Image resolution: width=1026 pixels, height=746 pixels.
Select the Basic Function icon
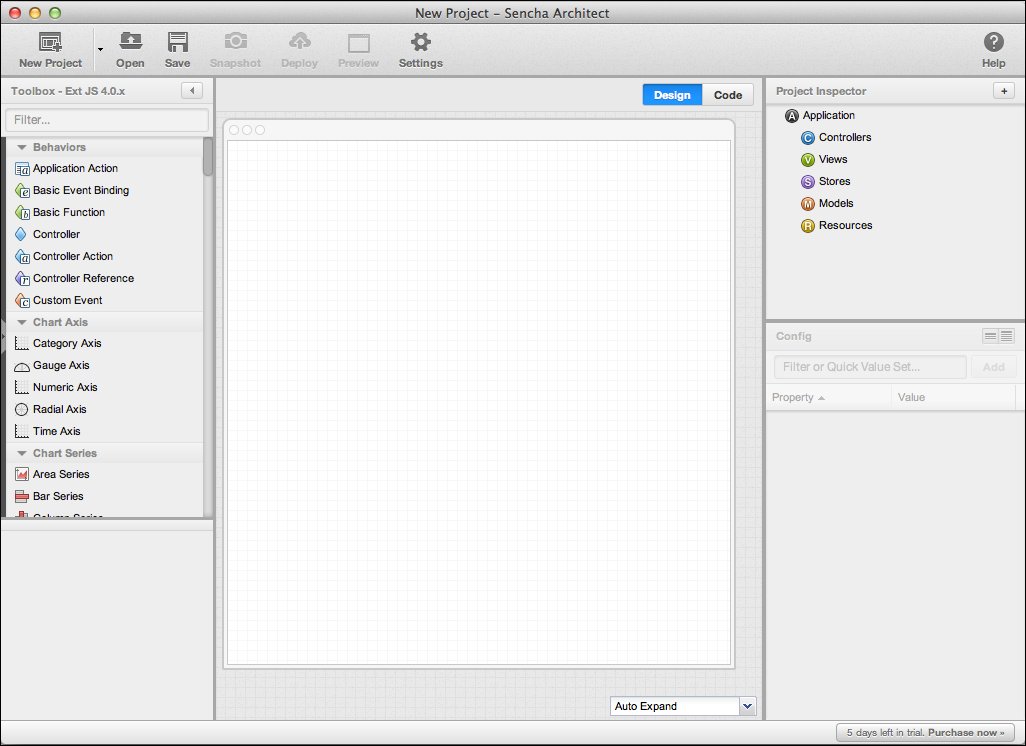click(22, 213)
